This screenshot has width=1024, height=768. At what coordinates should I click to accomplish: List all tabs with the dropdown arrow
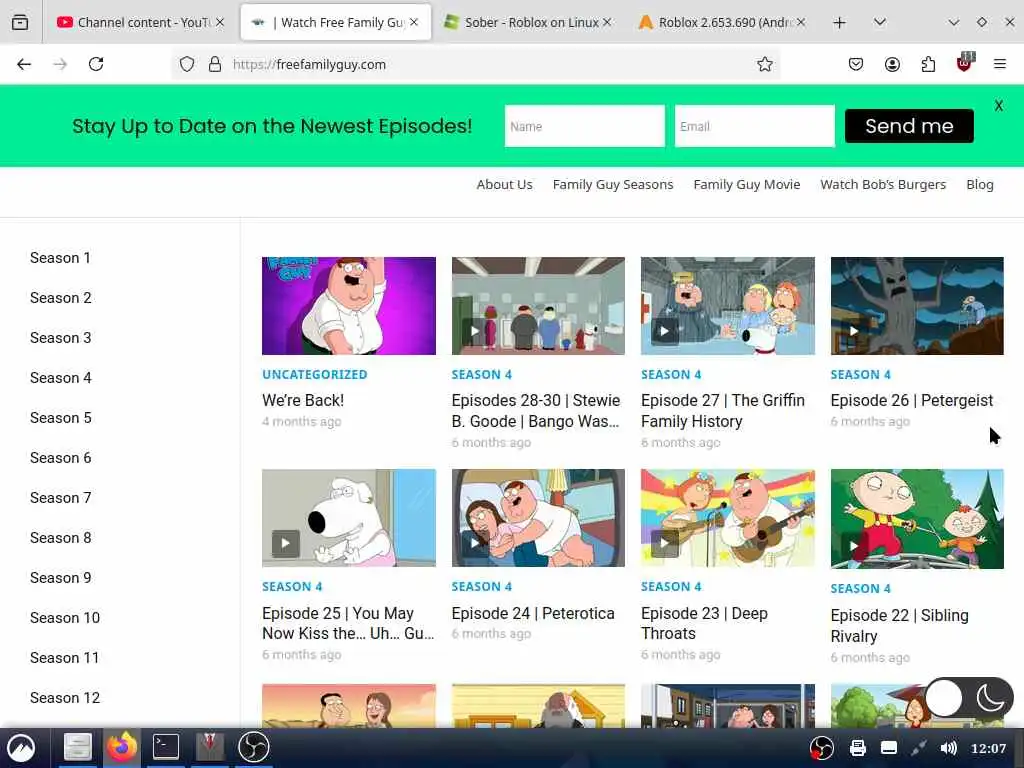pos(880,22)
